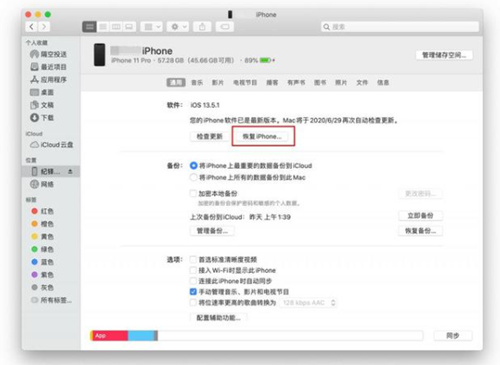Click Check for Update (检查更新) button

tap(209, 136)
